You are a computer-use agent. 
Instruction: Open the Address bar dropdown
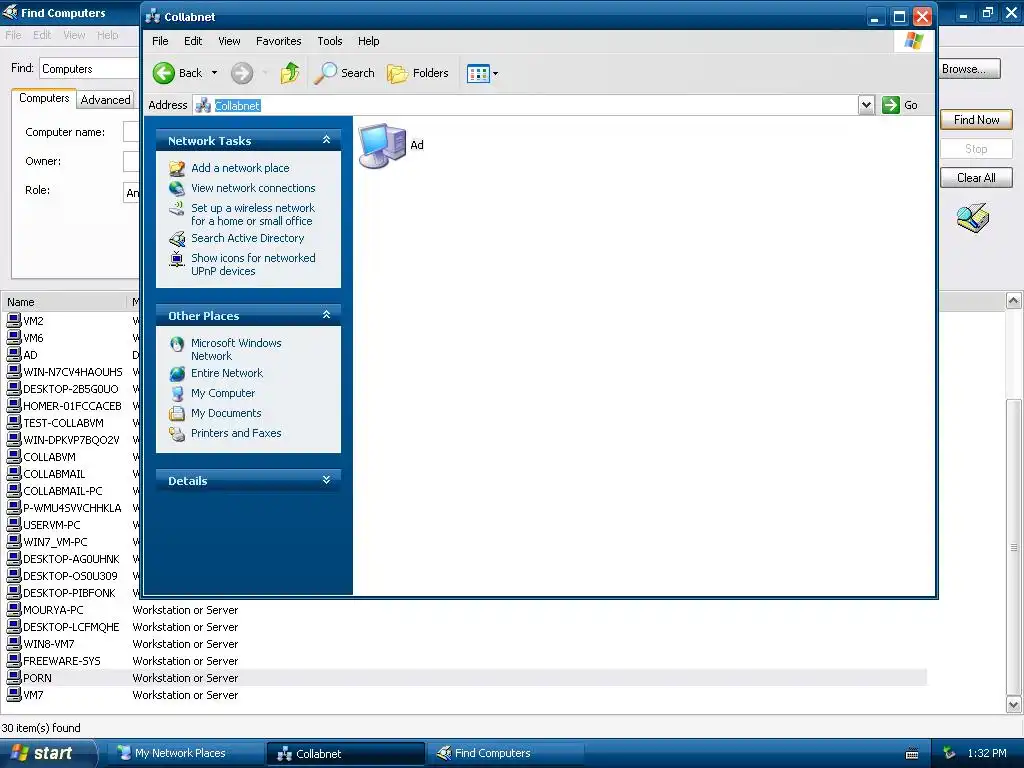866,105
